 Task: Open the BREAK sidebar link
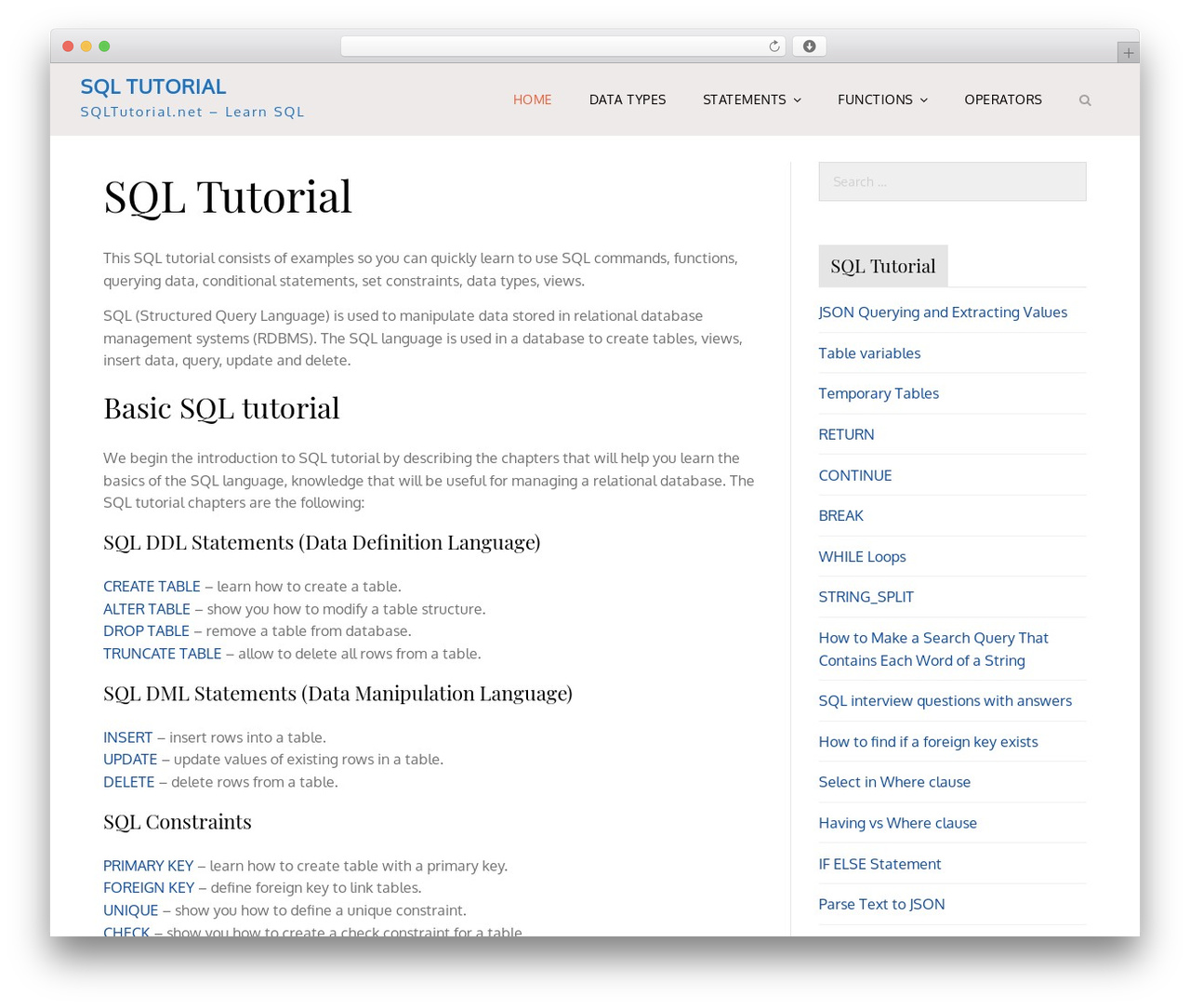tap(840, 515)
